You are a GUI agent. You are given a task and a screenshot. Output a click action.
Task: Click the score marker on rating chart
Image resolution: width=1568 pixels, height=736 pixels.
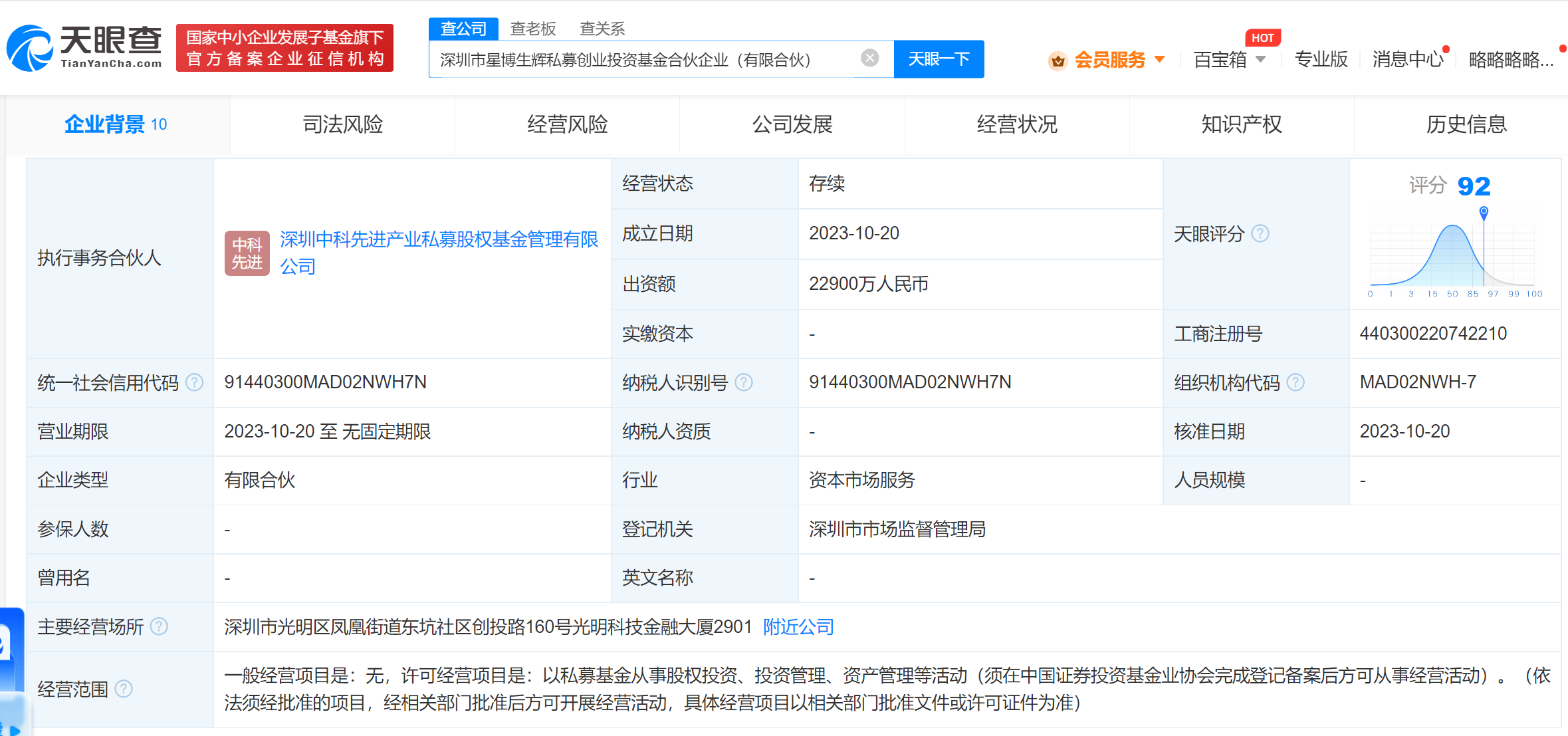(x=1484, y=211)
